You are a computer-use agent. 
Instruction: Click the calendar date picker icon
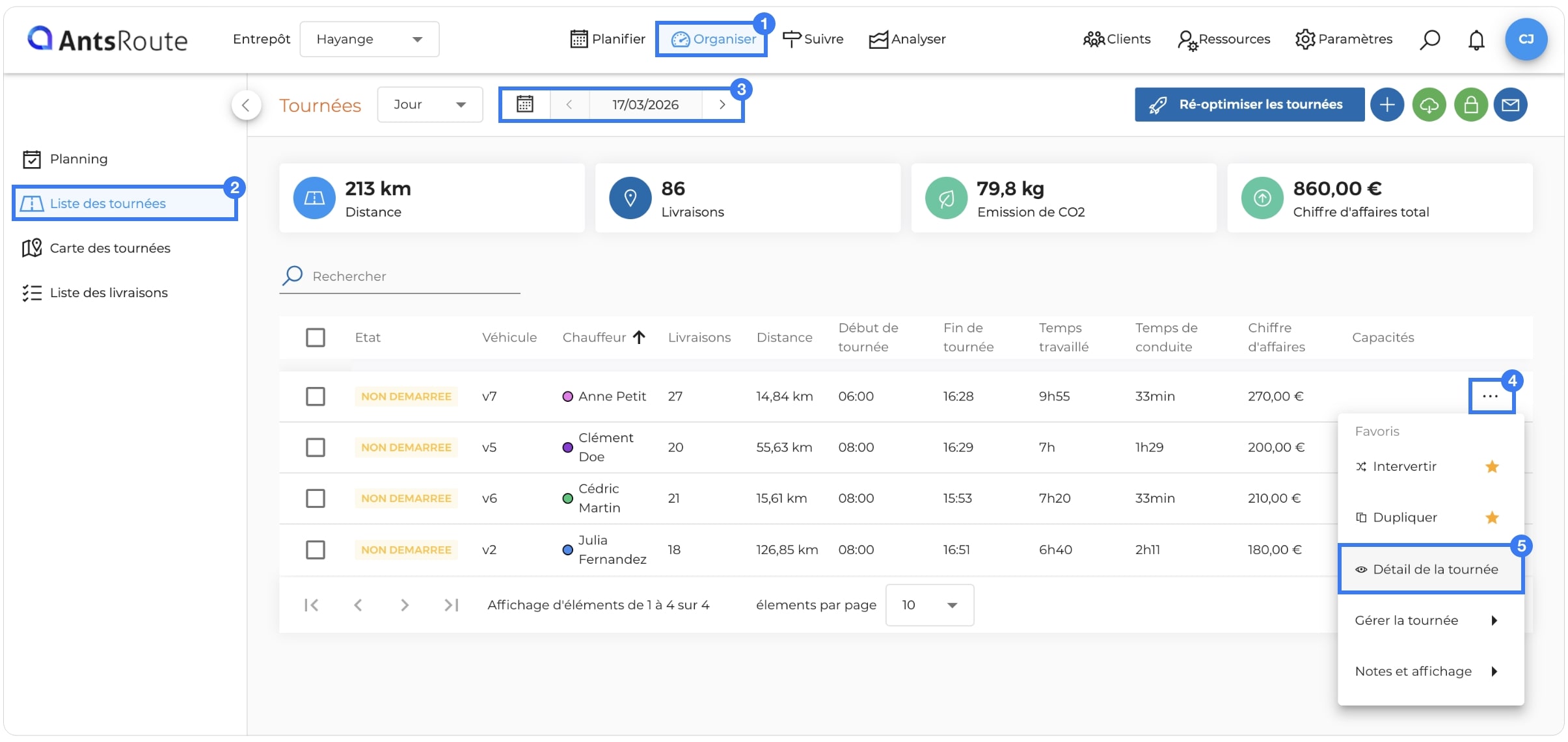point(525,104)
